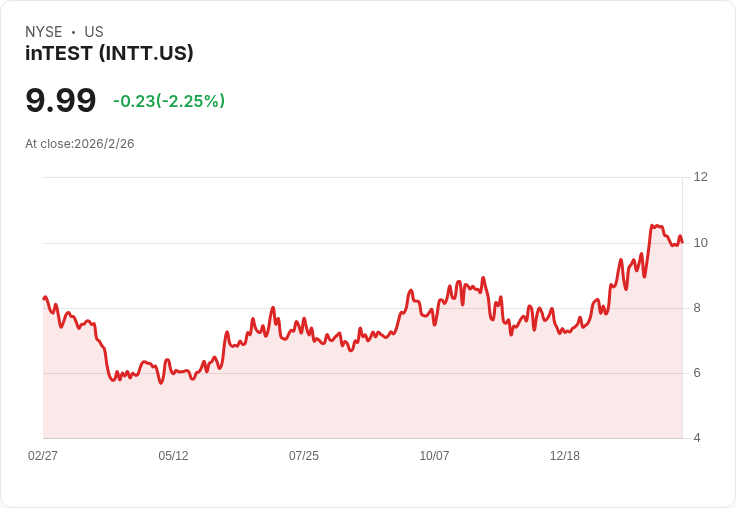Click the At close 2026/2/26 timestamp
Viewport: 736px width, 508px height.
click(80, 144)
